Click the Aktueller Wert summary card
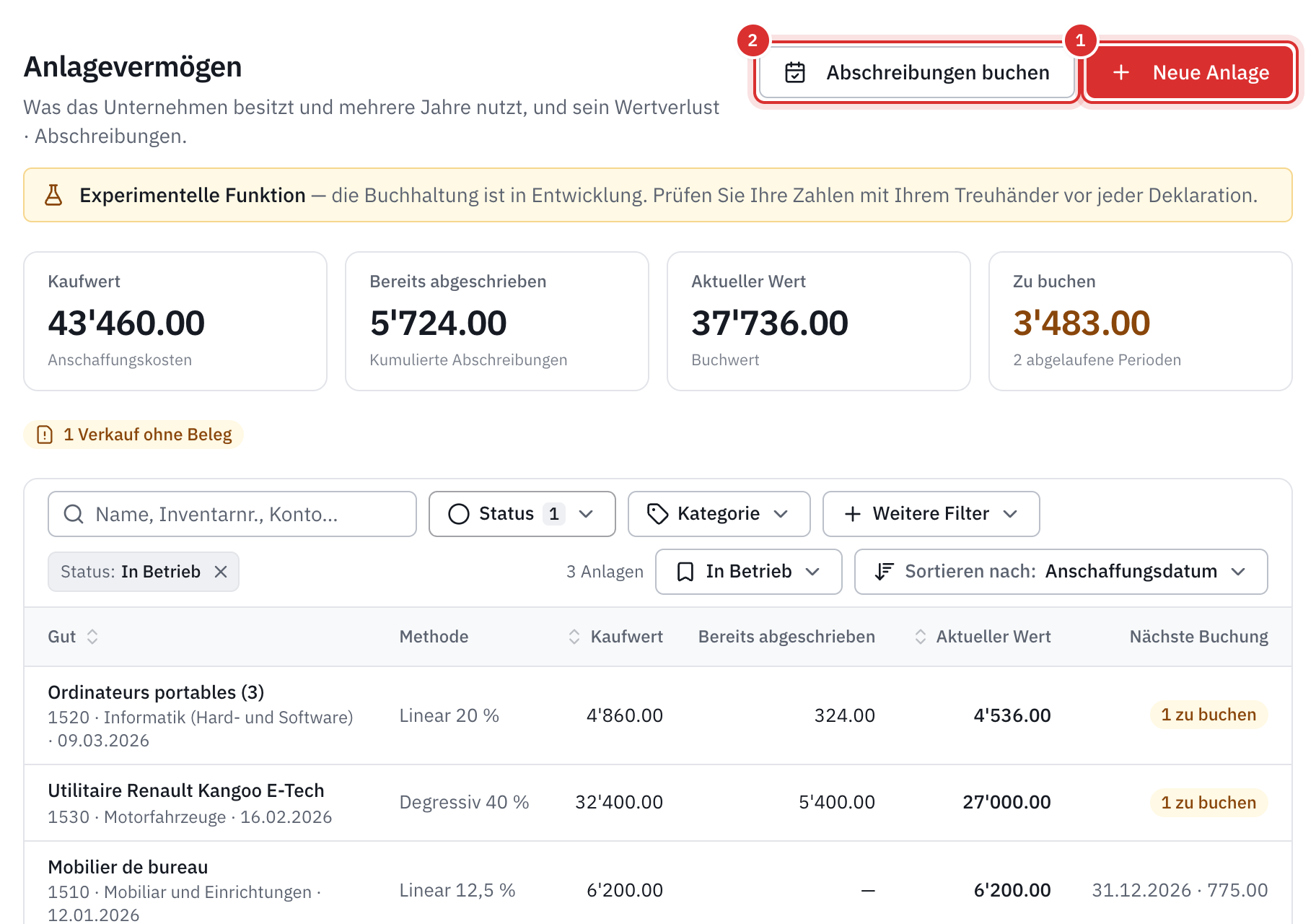The image size is (1316, 924). point(819,321)
